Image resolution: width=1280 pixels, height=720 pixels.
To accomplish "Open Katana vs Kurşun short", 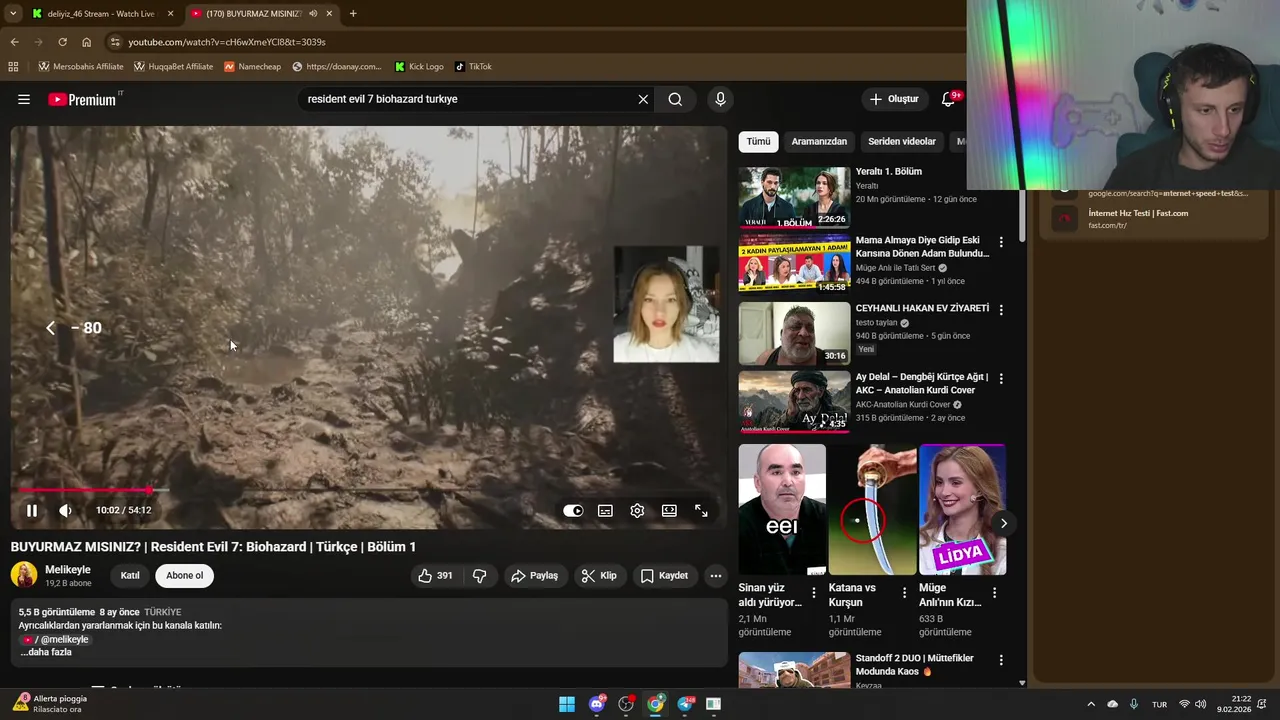I will pos(872,509).
